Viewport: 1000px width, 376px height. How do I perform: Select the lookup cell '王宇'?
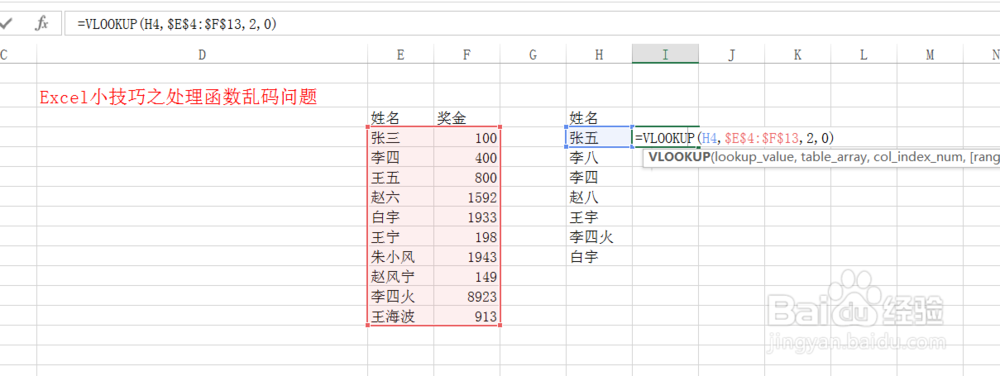click(x=599, y=217)
